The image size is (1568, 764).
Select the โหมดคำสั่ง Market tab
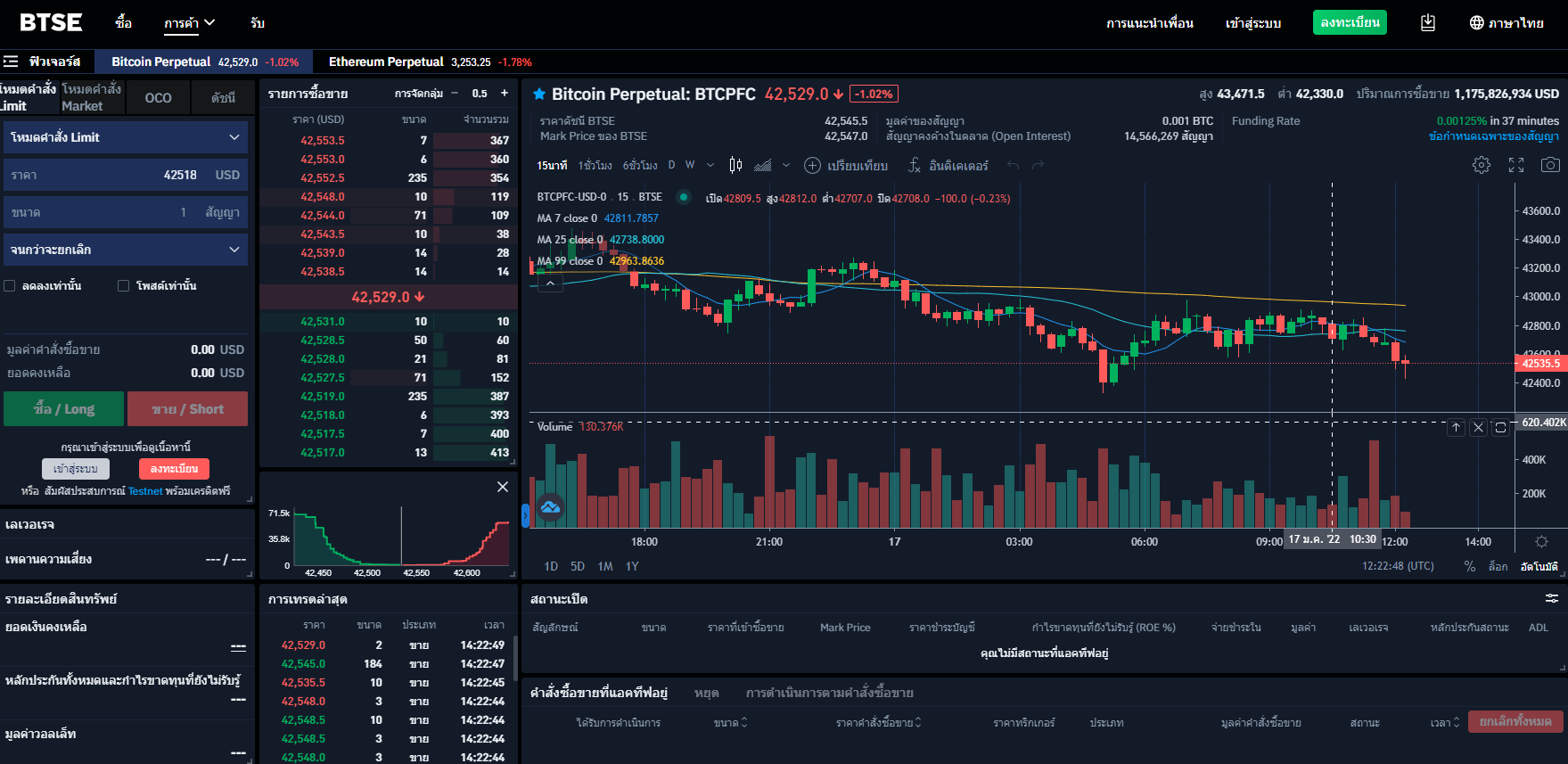click(92, 97)
